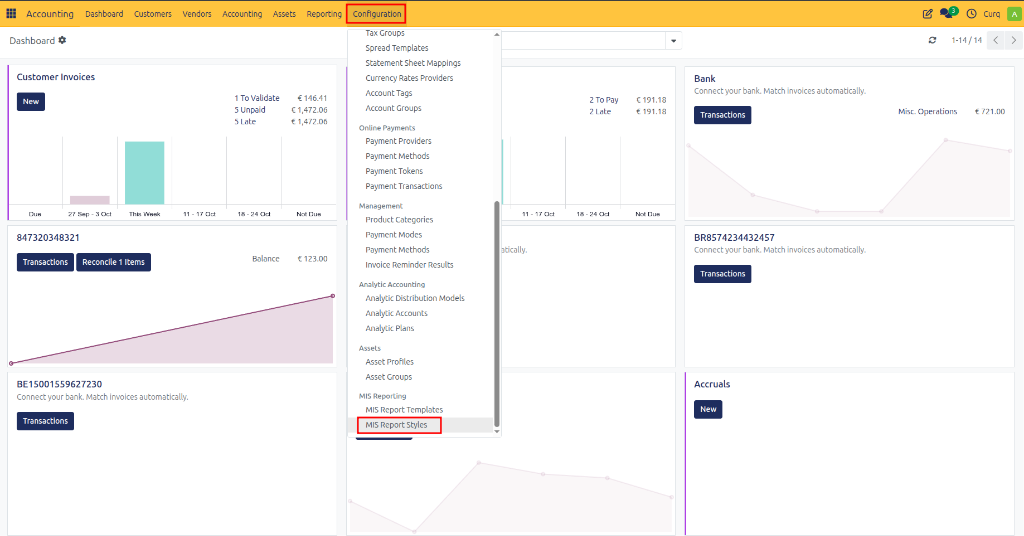Open the apps grid menu icon
This screenshot has height=536, width=1024.
pos(11,13)
